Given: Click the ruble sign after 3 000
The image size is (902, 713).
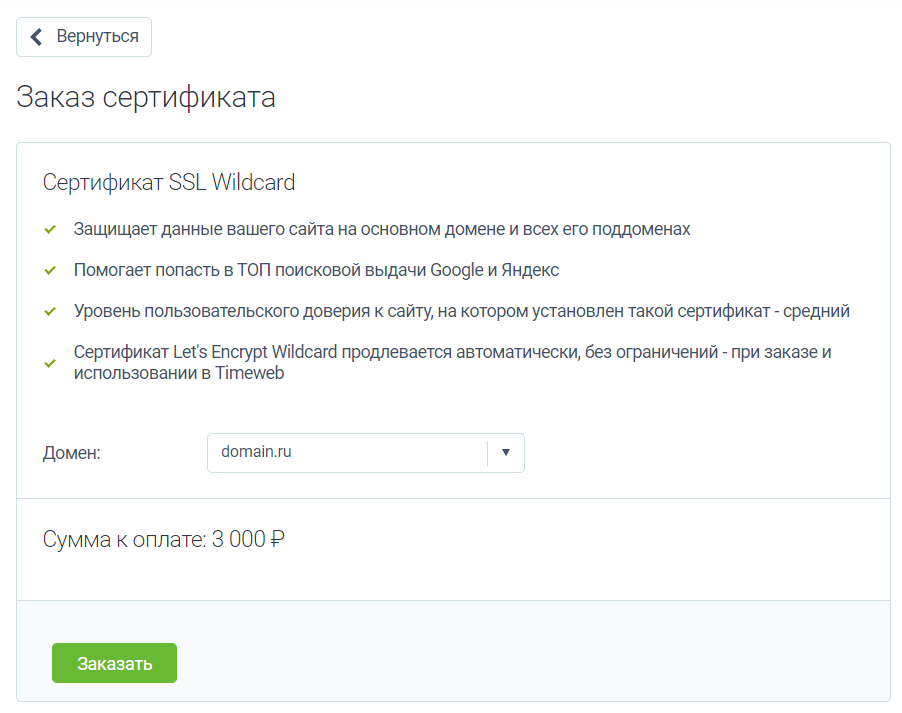Looking at the screenshot, I should [x=278, y=540].
